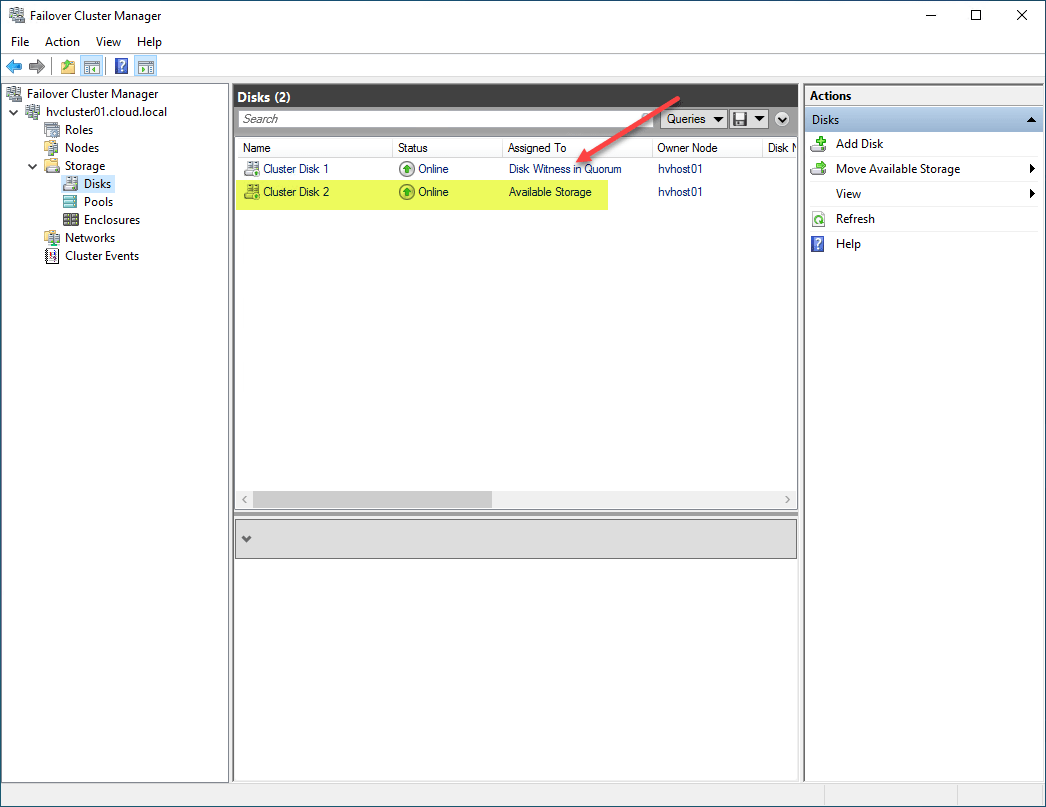Image resolution: width=1046 pixels, height=807 pixels.
Task: Click the horizontal scrollbar thumb in disk list
Action: 372,500
